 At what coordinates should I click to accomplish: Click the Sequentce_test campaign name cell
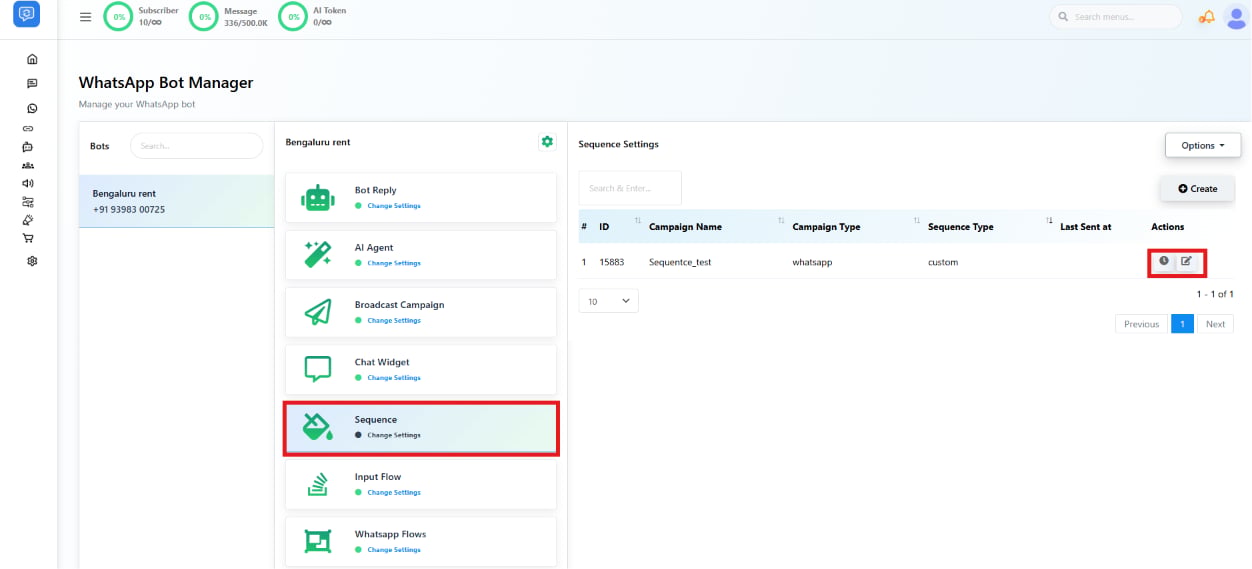680,262
